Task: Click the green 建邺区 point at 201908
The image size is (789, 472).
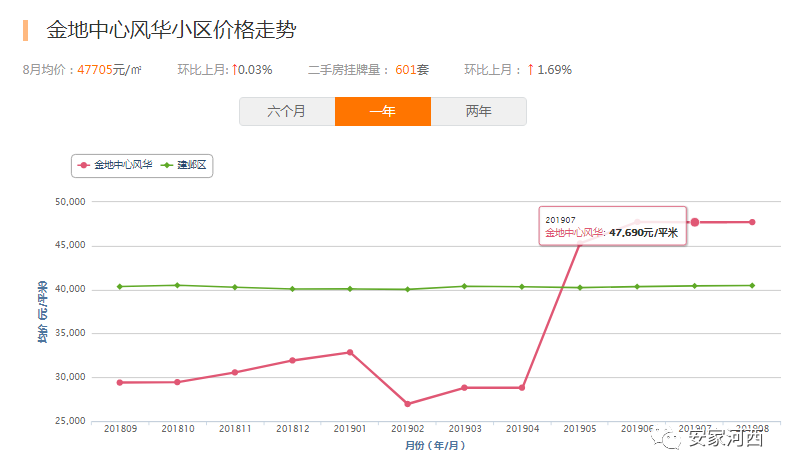Action: pyautogui.click(x=752, y=285)
